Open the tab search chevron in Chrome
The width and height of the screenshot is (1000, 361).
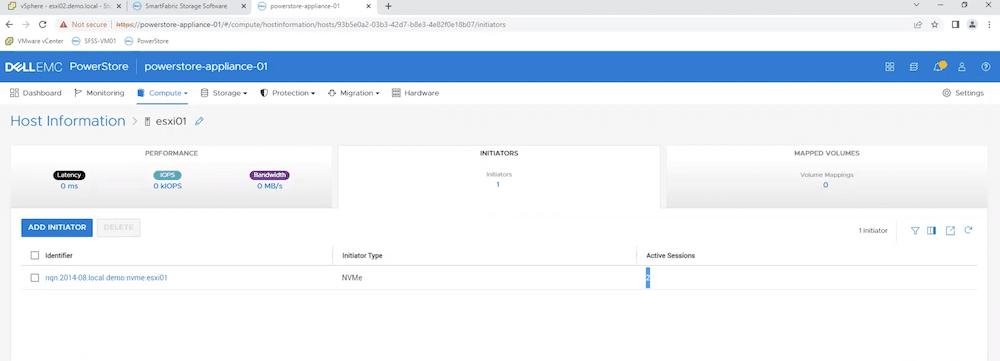click(916, 5)
